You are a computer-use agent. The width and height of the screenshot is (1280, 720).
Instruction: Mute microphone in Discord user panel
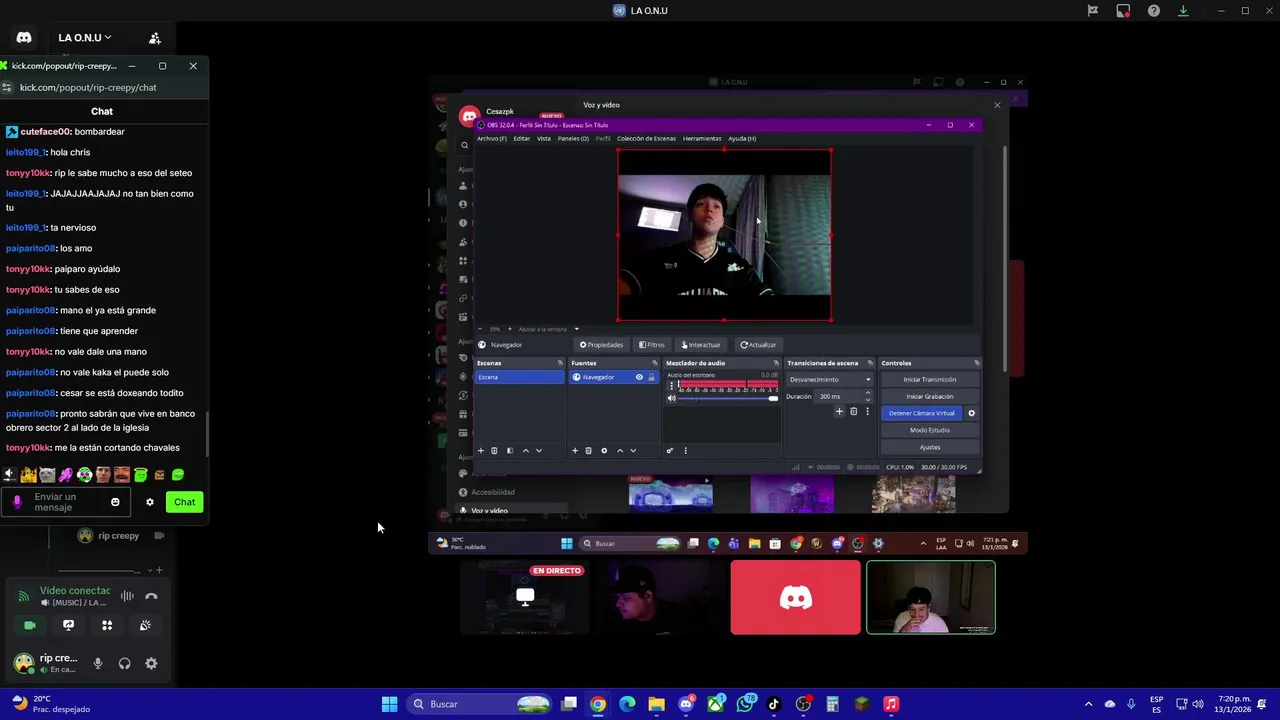(98, 663)
